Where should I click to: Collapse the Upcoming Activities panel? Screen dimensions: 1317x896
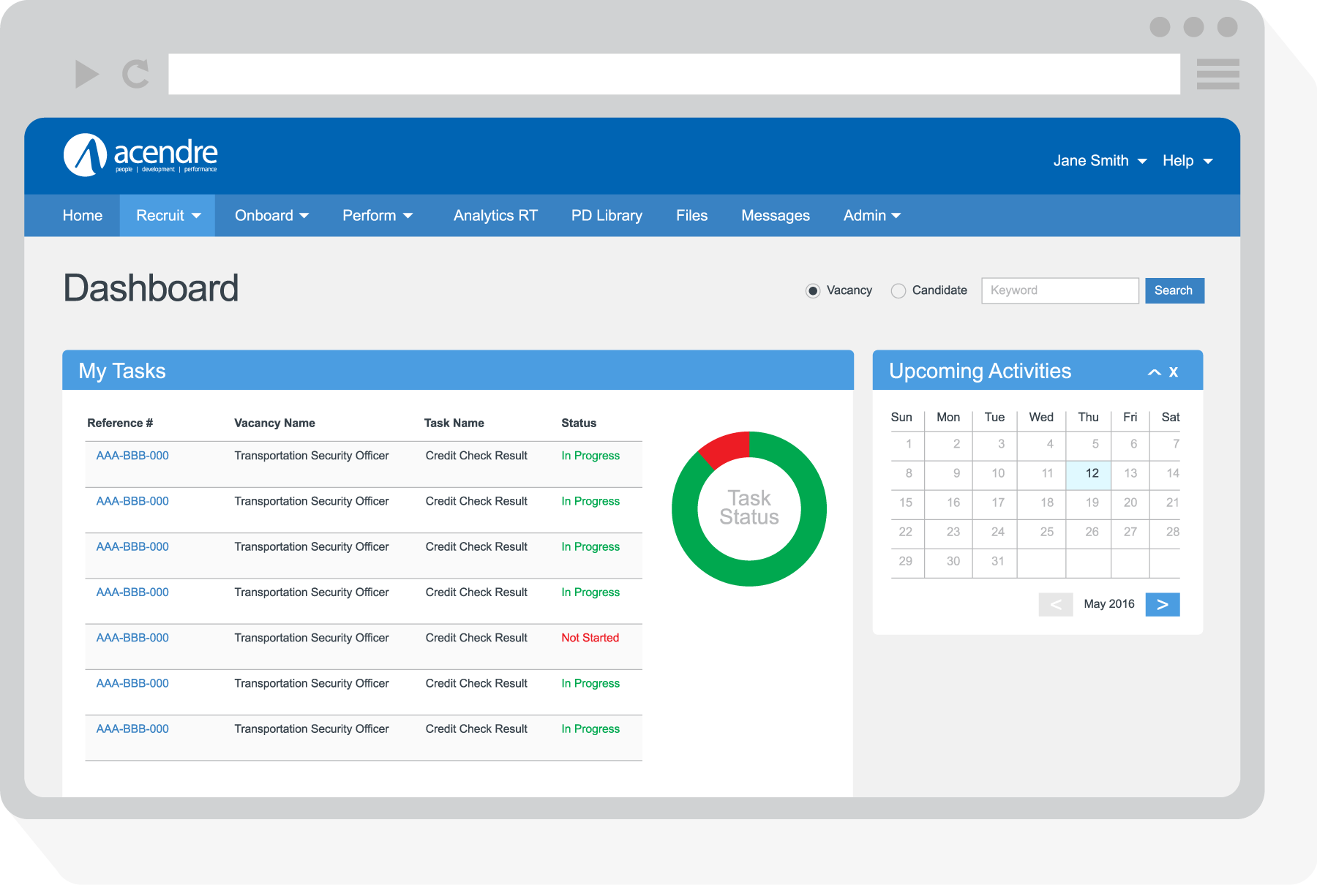pos(1155,372)
